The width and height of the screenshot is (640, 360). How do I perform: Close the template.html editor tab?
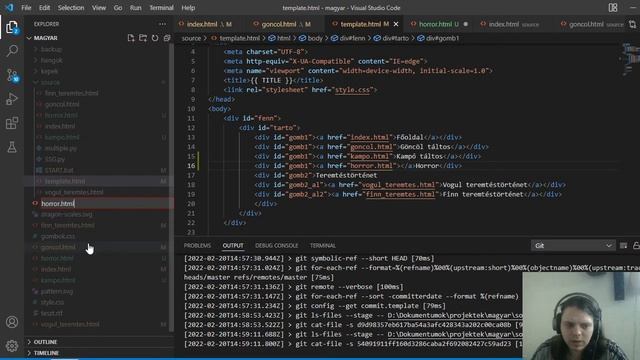[396, 24]
